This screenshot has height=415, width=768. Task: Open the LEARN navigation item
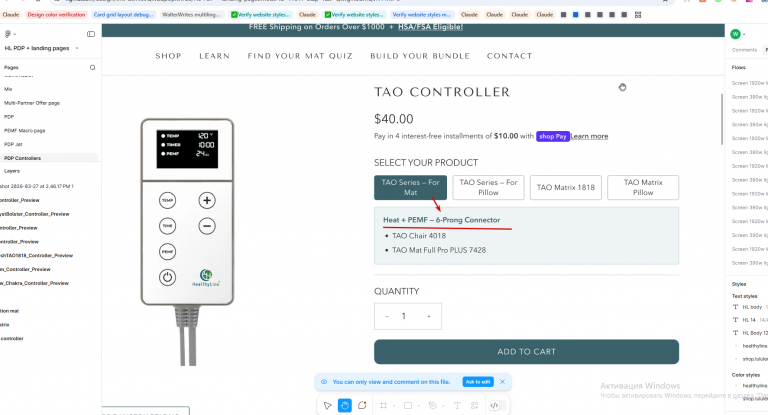click(215, 56)
